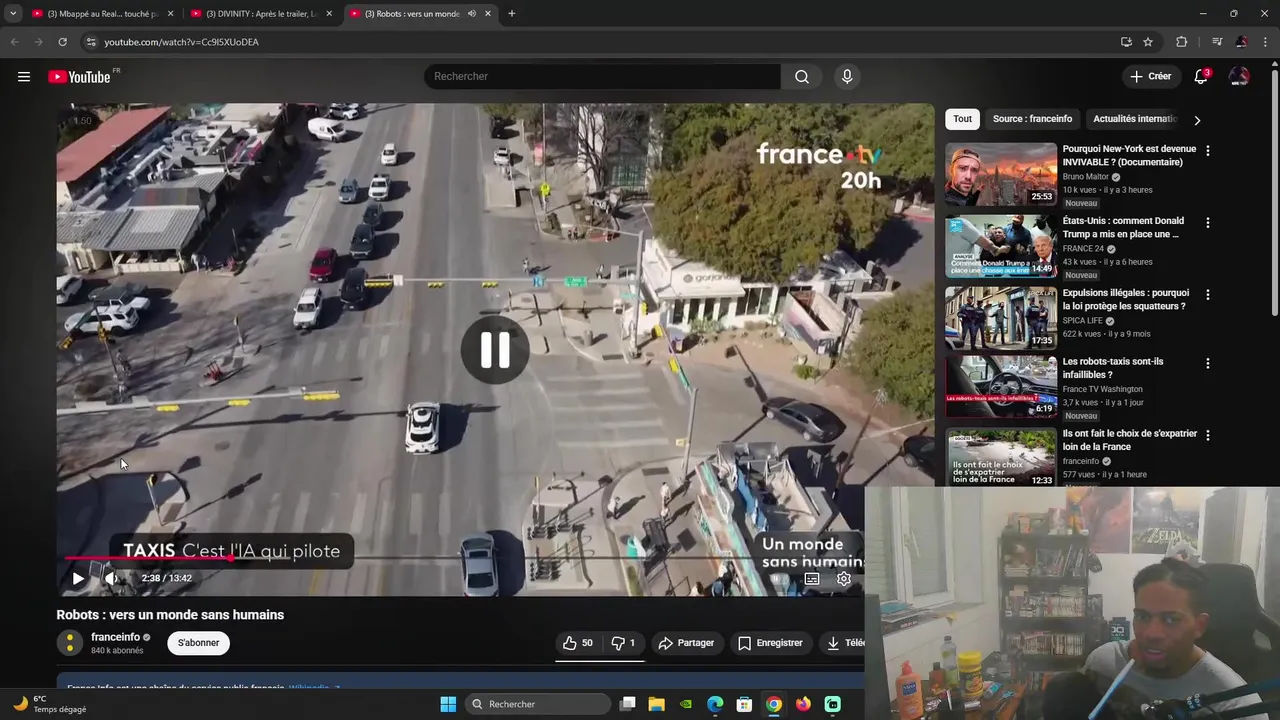Click the Télécharger download button
1280x720 pixels.
click(845, 643)
